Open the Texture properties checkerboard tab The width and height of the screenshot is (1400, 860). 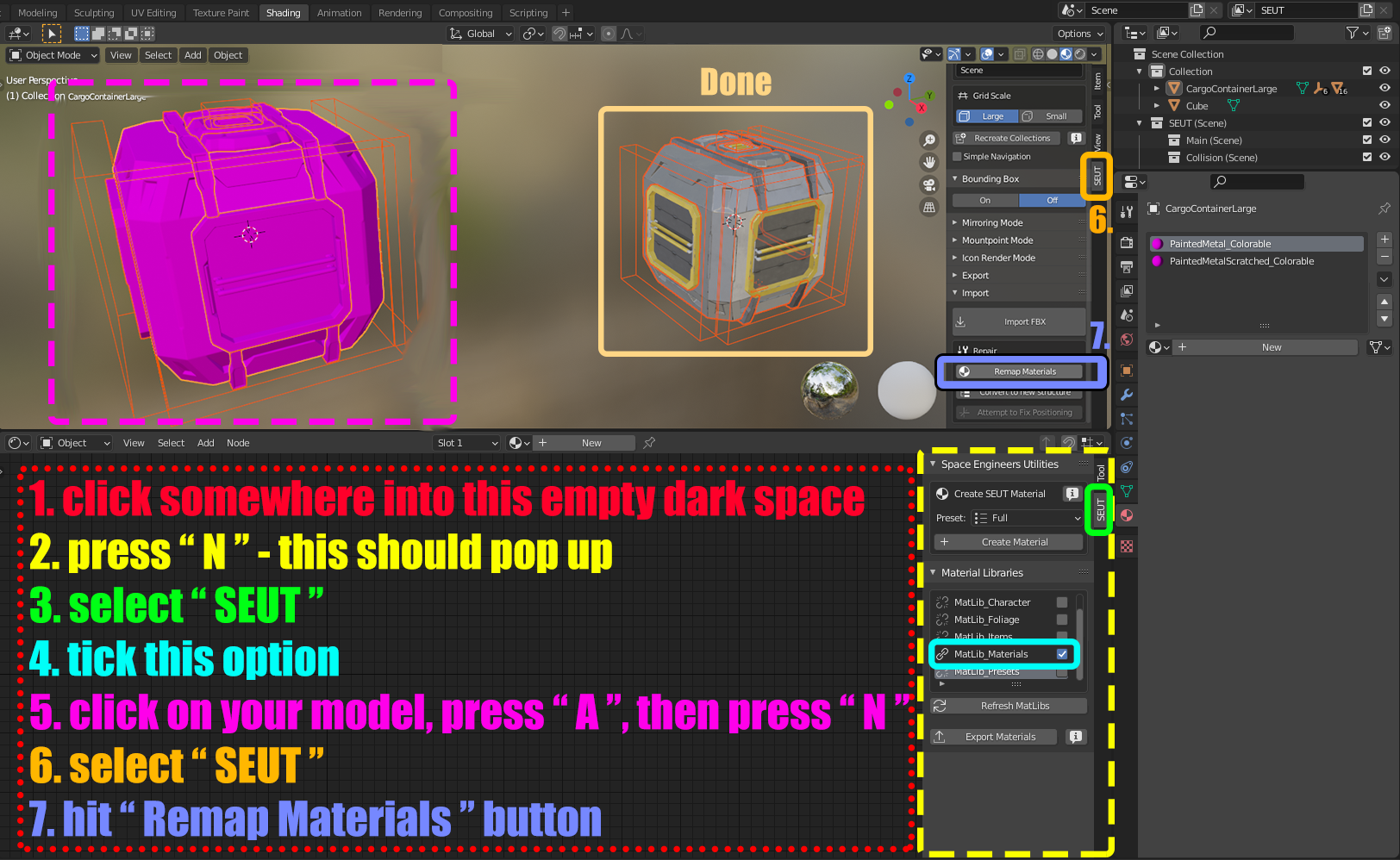click(1127, 546)
